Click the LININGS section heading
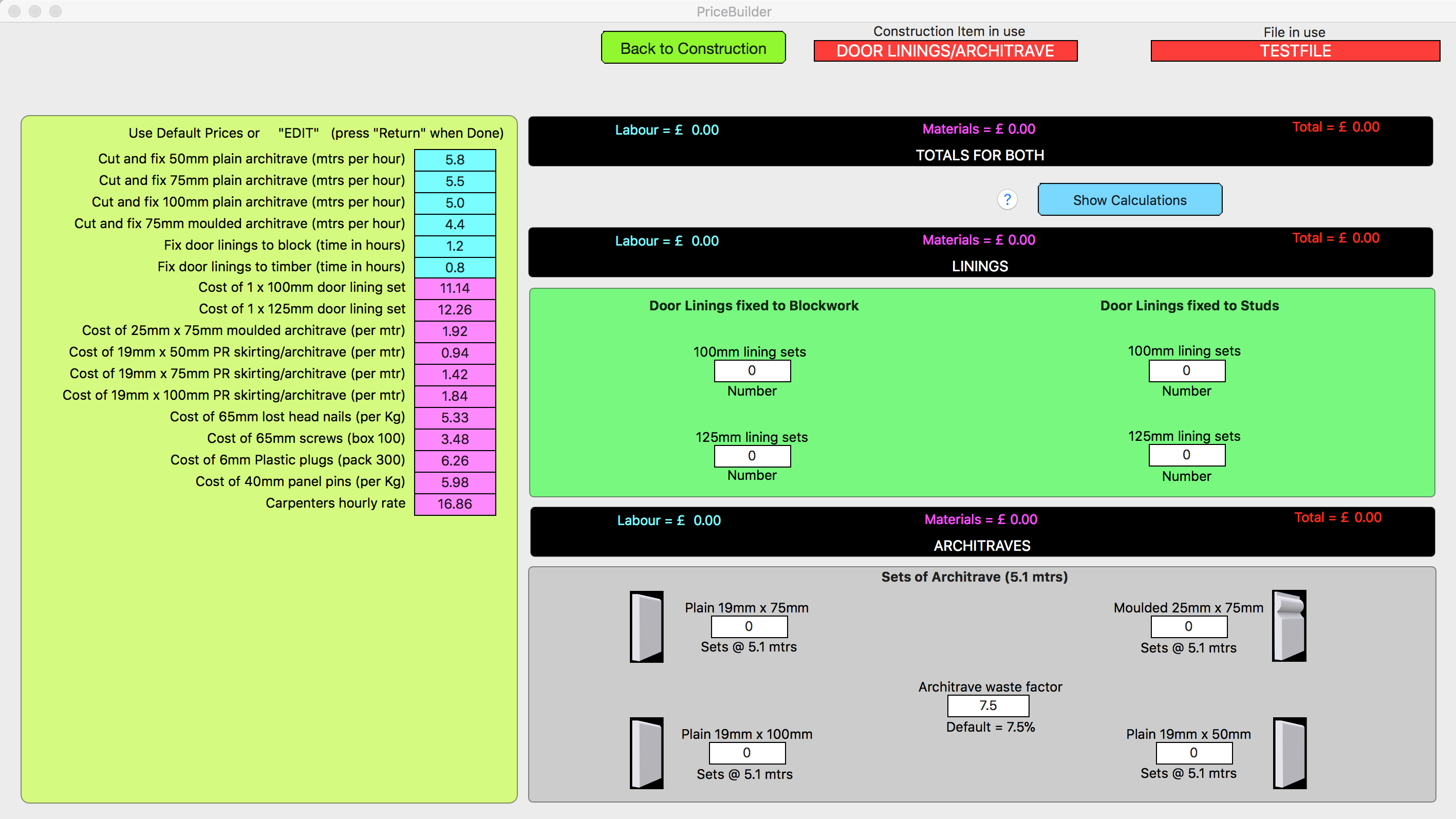Viewport: 1456px width, 819px height. click(980, 266)
